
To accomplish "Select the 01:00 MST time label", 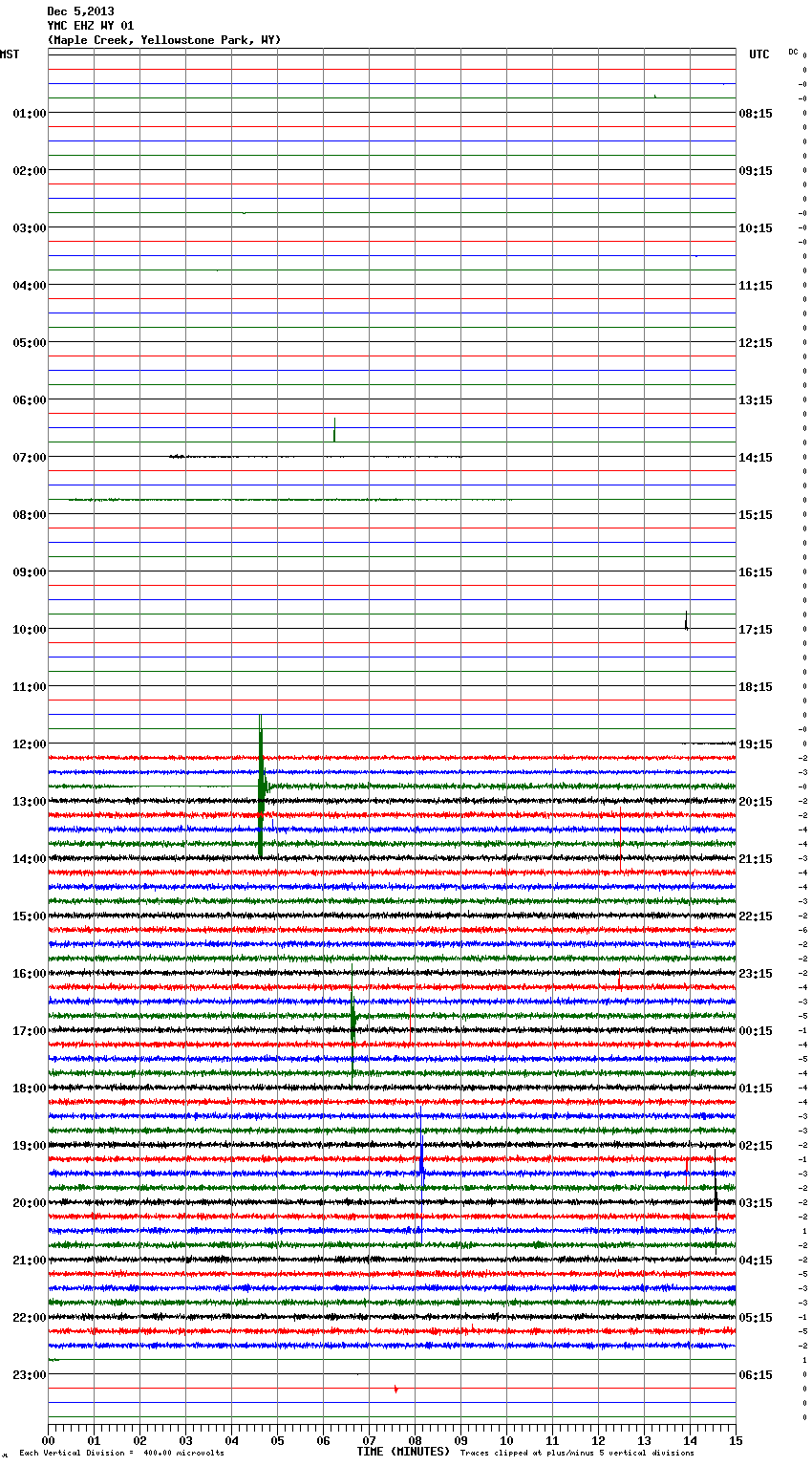I will (29, 114).
